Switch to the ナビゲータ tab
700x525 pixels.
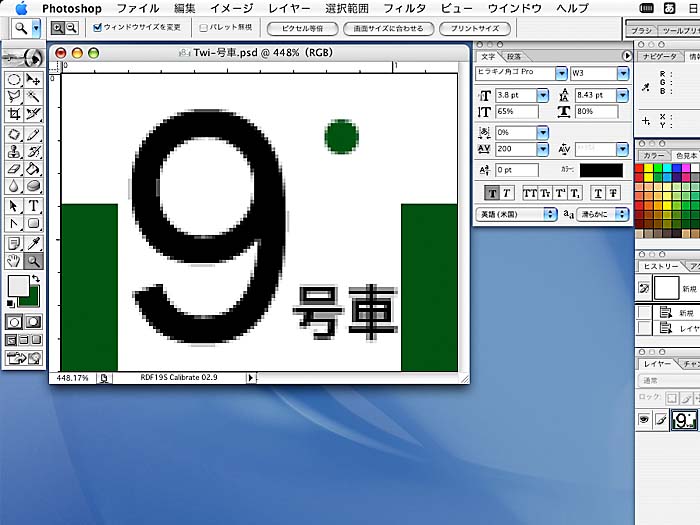[x=659, y=56]
